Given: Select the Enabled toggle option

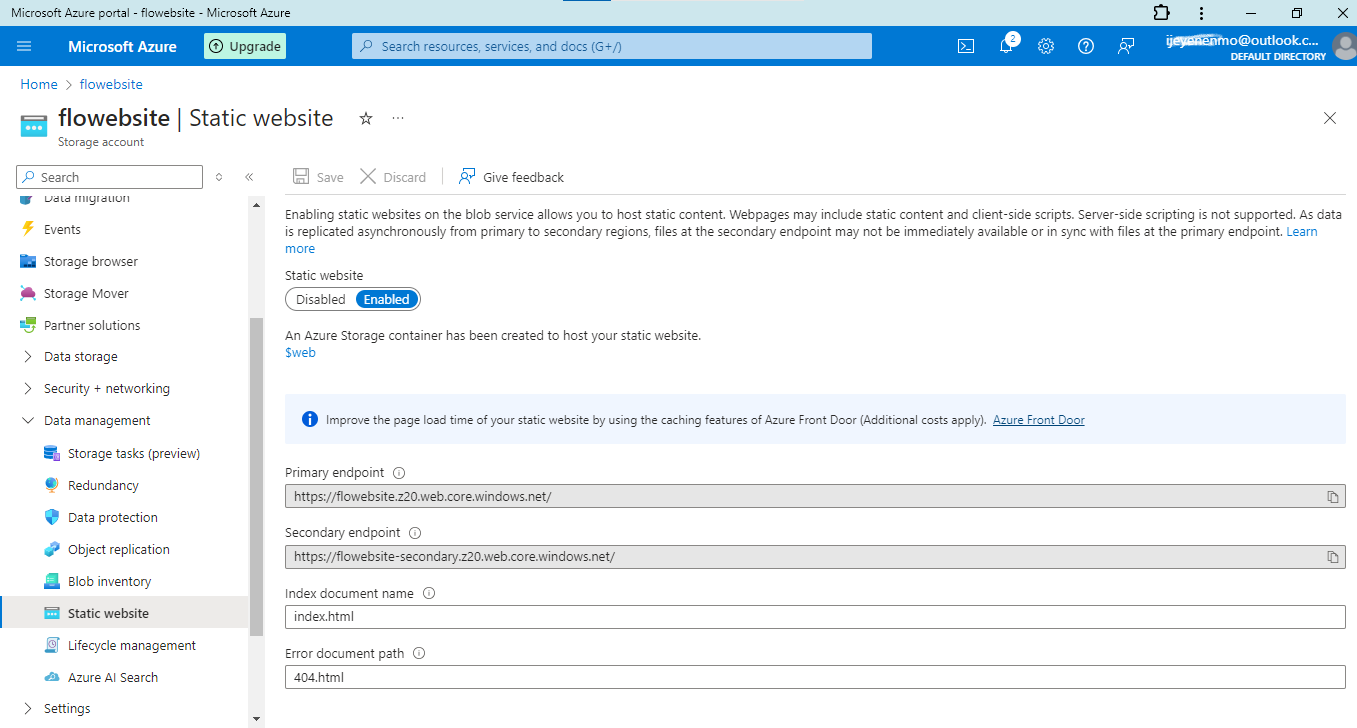Looking at the screenshot, I should pos(387,299).
